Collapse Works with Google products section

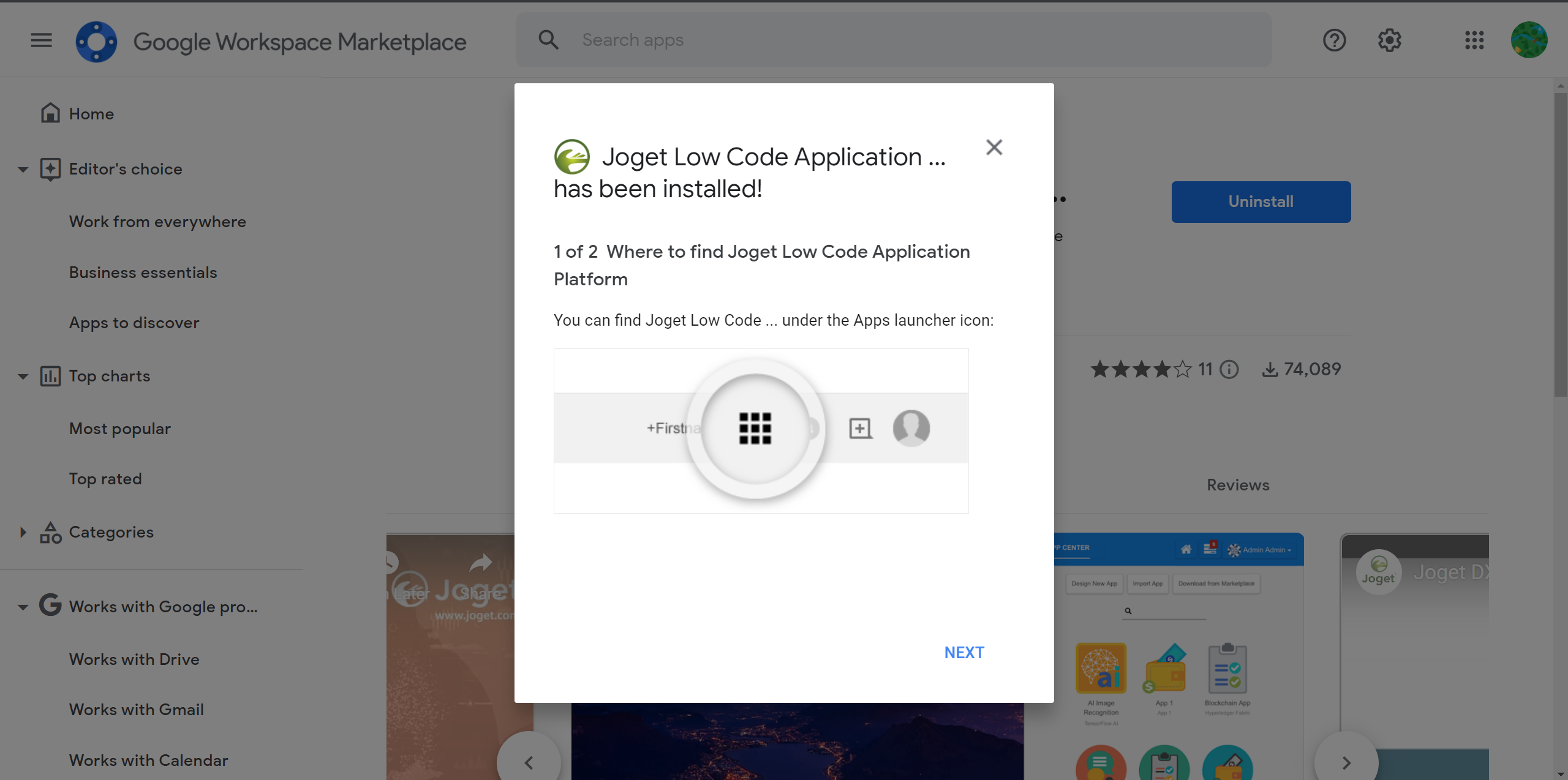pyautogui.click(x=23, y=607)
